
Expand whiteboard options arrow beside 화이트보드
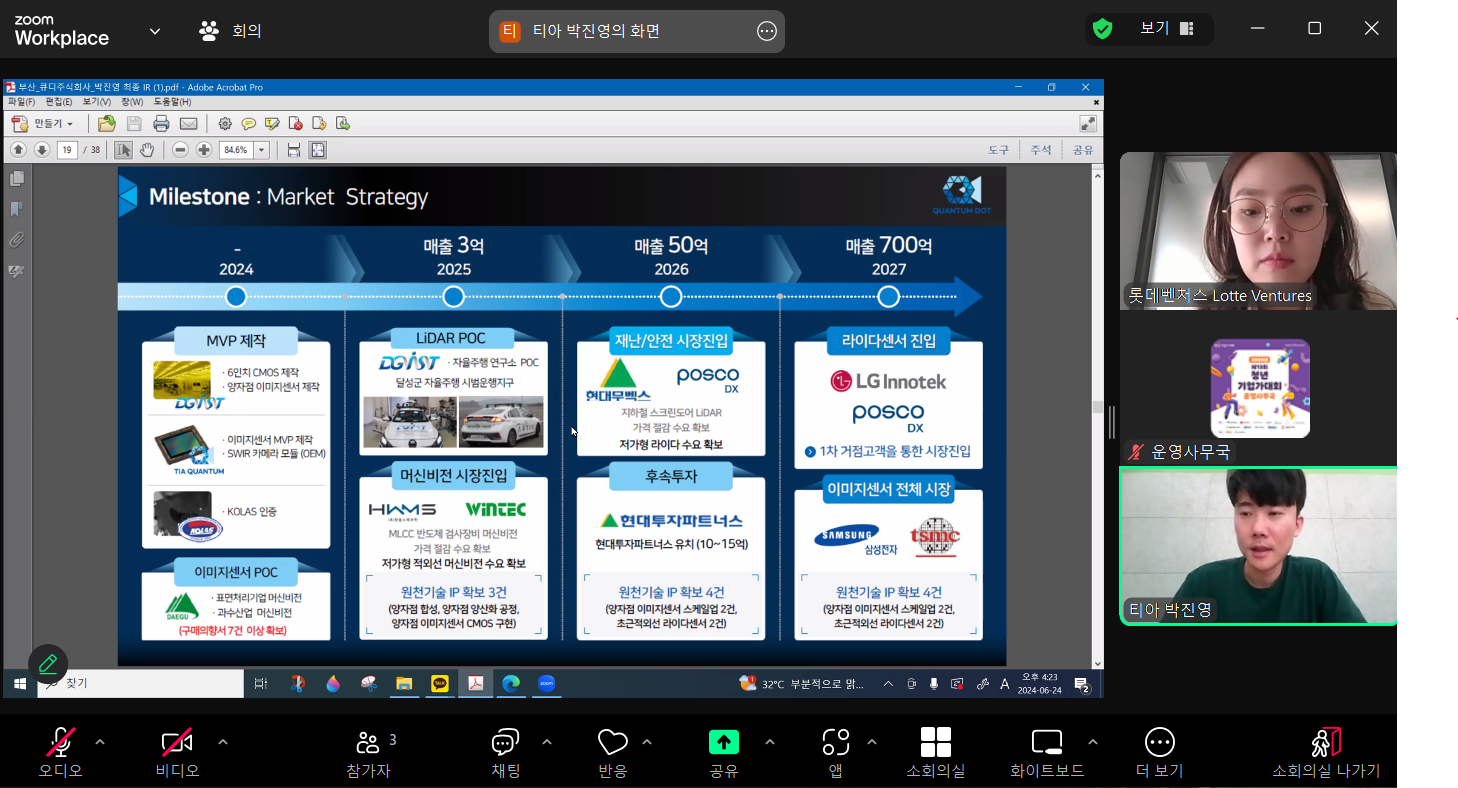(1093, 742)
